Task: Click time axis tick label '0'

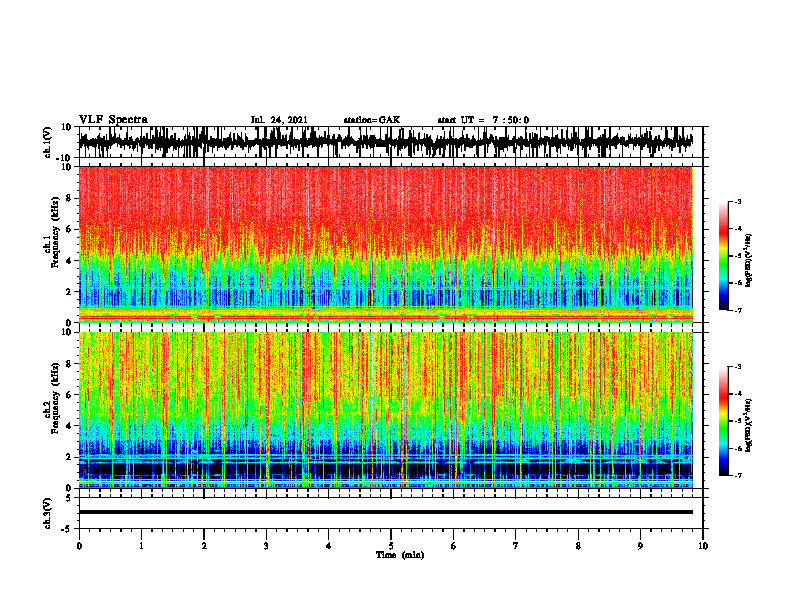Action: click(79, 546)
